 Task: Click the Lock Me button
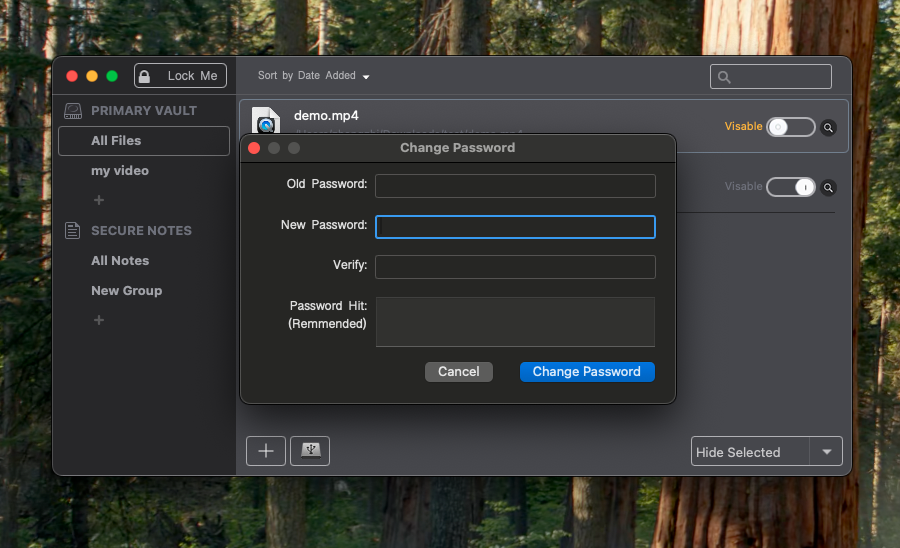pos(180,76)
